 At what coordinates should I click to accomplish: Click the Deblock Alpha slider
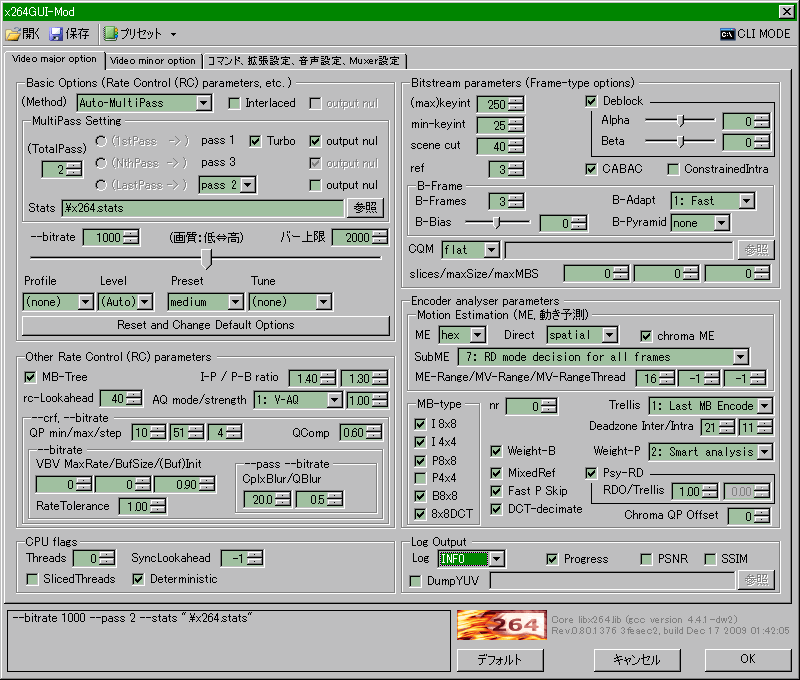pyautogui.click(x=680, y=121)
